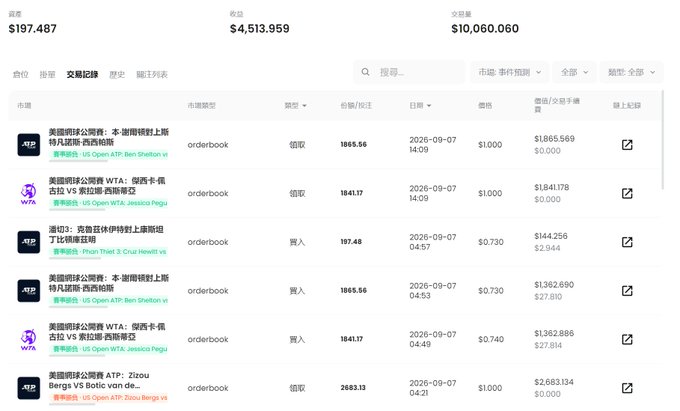Click fee amount $2.944
680x411 pixels.
547,248
